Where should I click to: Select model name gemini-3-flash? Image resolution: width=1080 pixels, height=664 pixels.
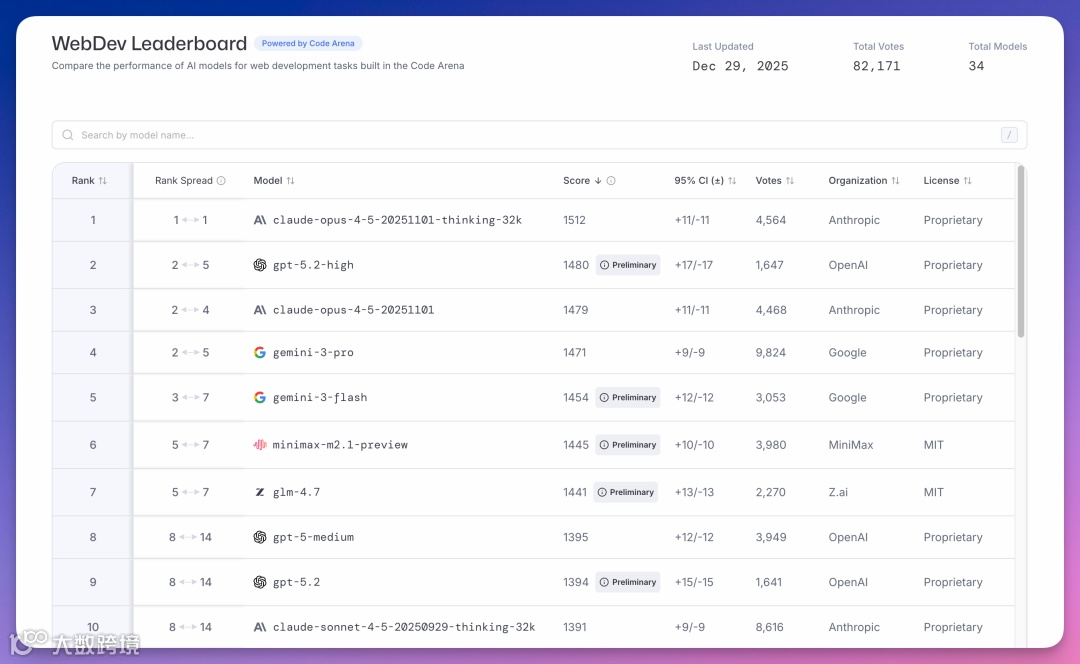point(320,397)
